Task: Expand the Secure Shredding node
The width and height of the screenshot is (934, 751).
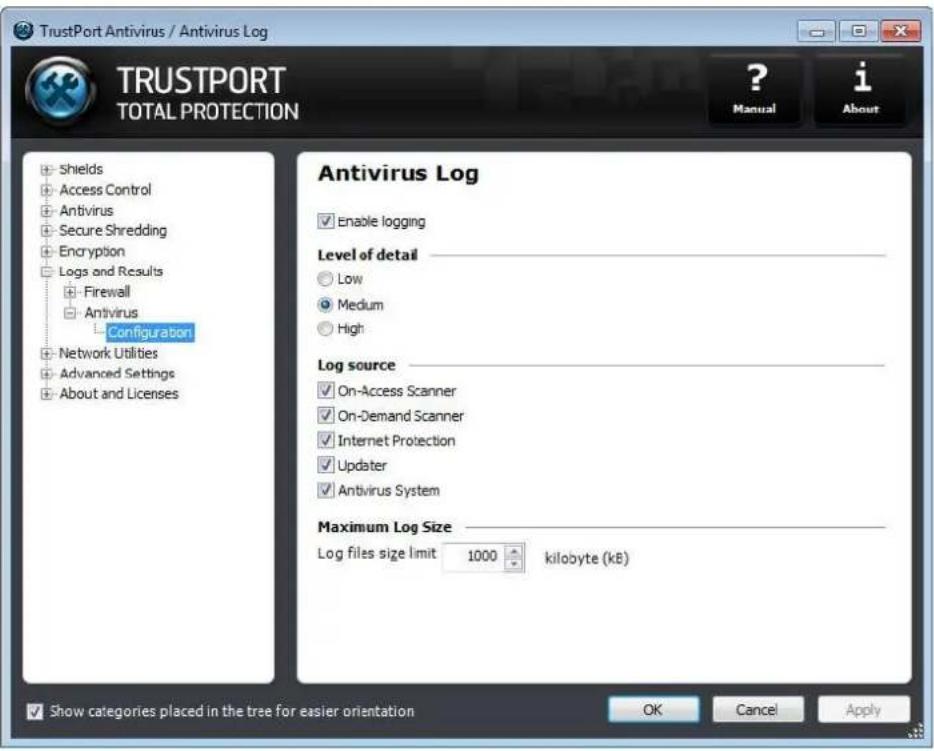Action: pyautogui.click(x=46, y=230)
